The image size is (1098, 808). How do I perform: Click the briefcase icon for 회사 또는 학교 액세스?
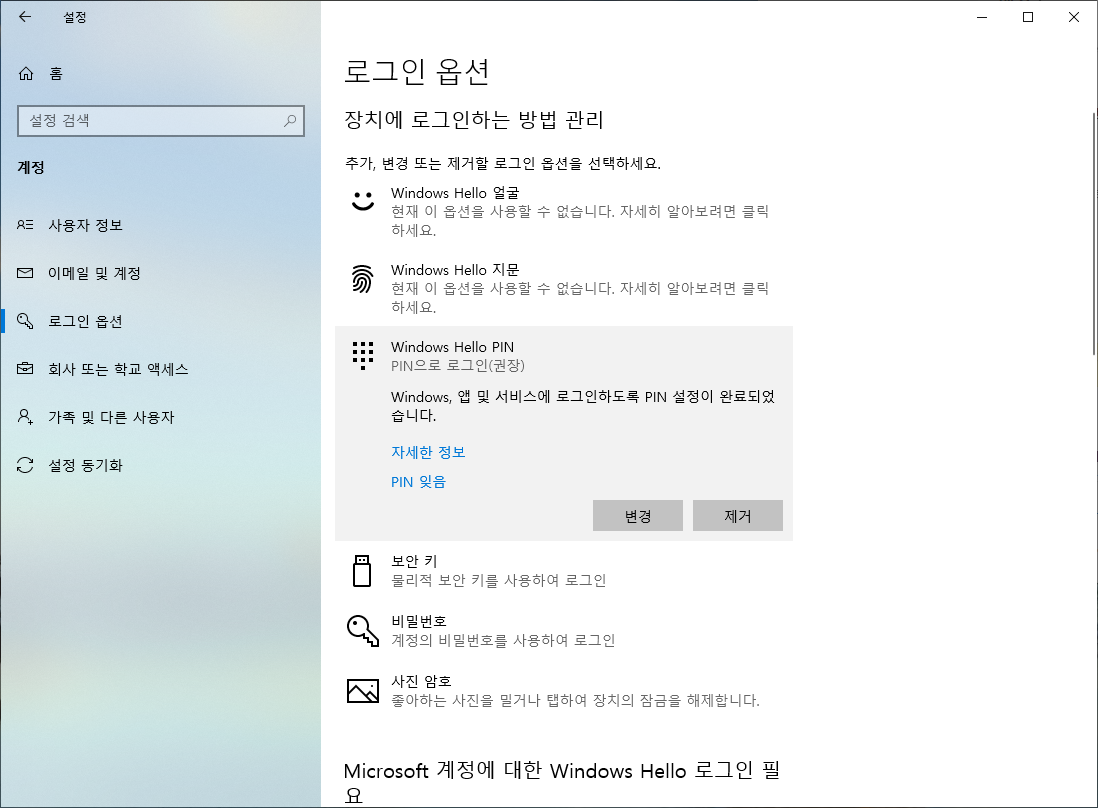pyautogui.click(x=25, y=368)
